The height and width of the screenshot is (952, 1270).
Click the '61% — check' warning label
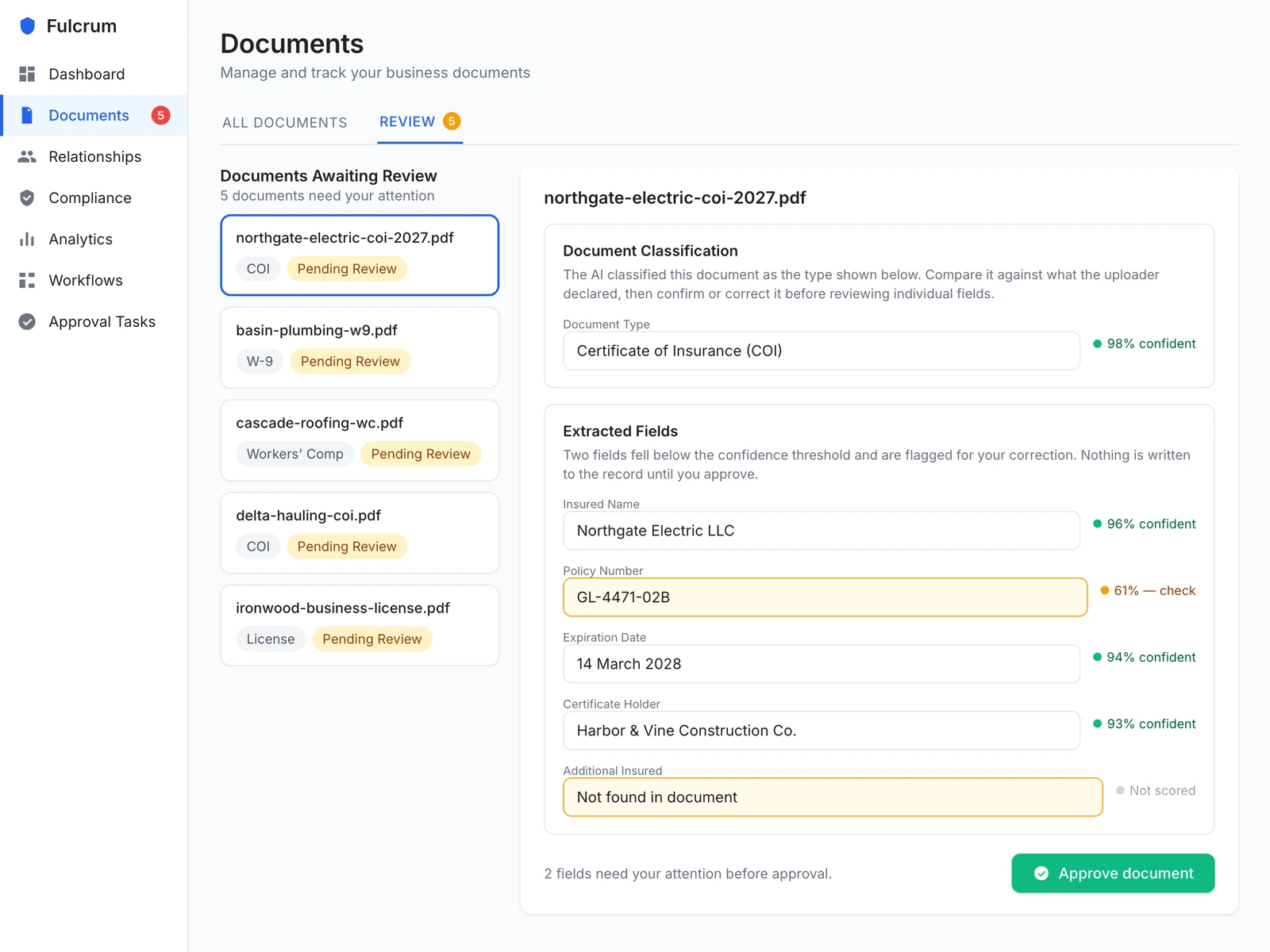[x=1154, y=590]
